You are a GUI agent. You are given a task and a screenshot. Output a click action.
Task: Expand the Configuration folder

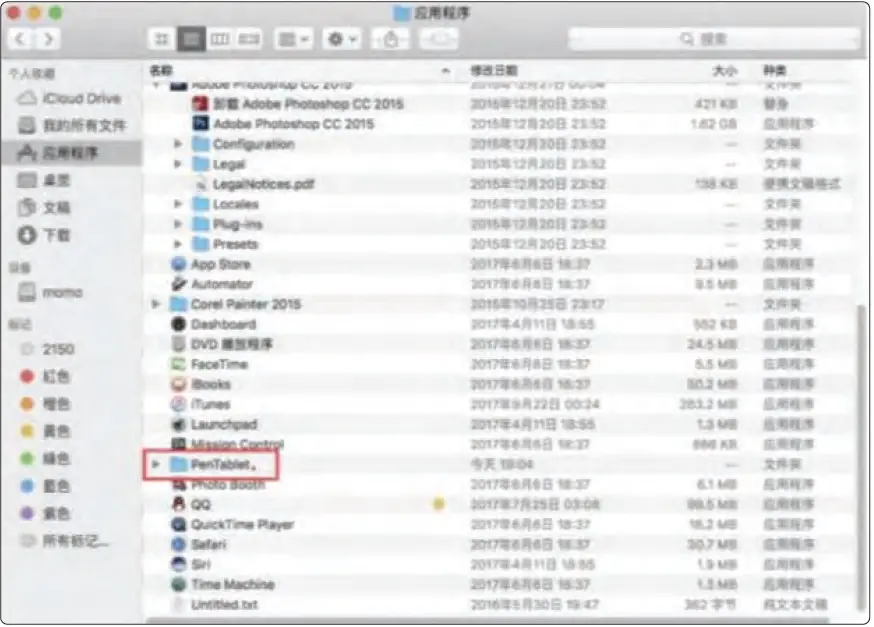tap(178, 144)
